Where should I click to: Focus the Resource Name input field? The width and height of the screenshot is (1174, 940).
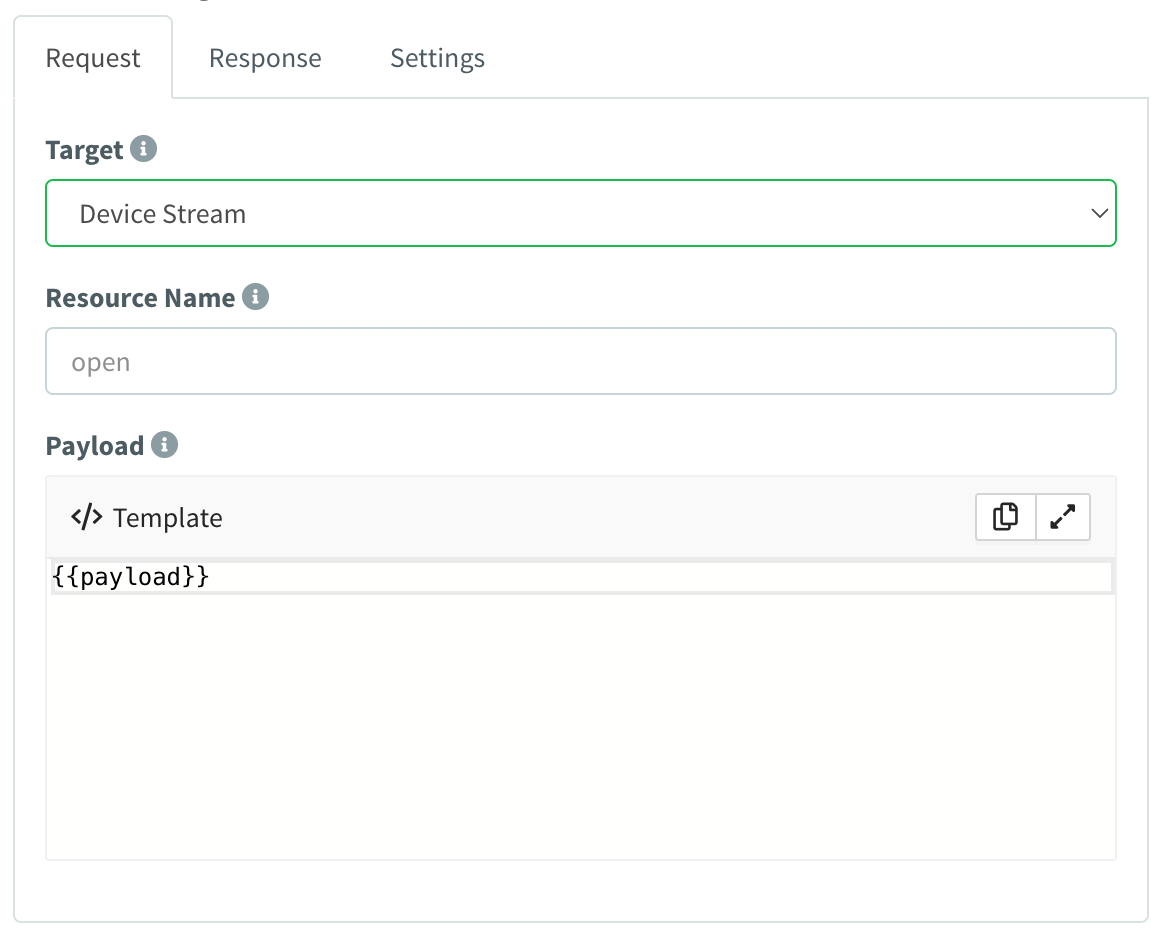pyautogui.click(x=581, y=361)
